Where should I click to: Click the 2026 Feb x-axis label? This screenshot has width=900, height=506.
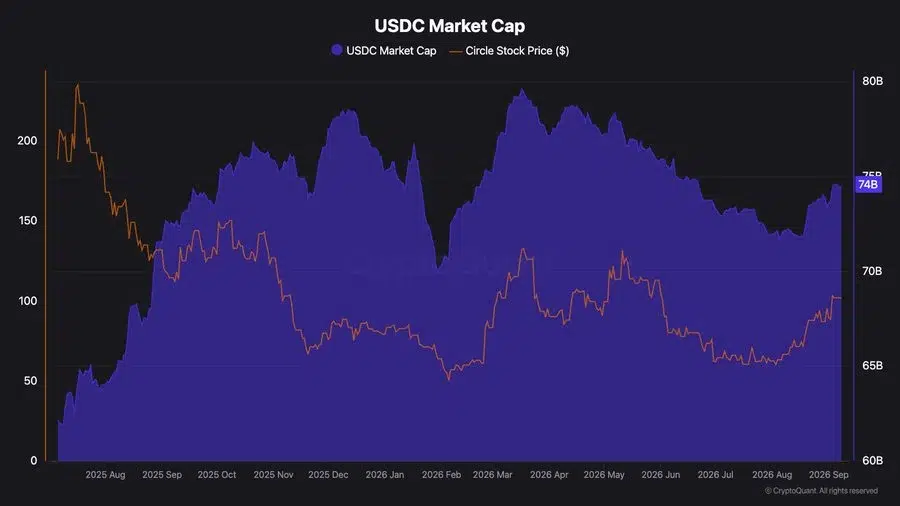pos(441,474)
